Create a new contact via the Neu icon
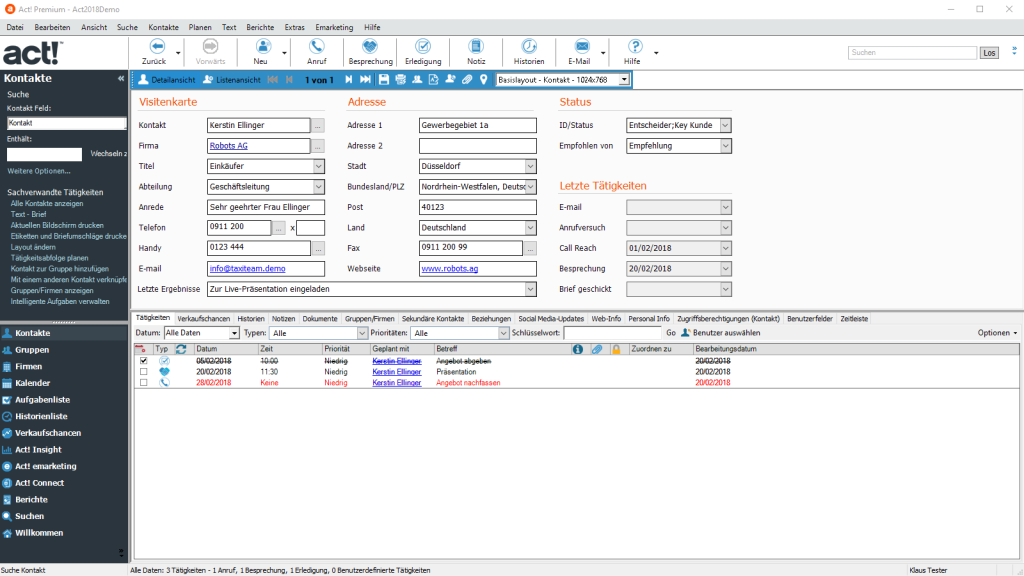This screenshot has width=1024, height=576. click(261, 47)
